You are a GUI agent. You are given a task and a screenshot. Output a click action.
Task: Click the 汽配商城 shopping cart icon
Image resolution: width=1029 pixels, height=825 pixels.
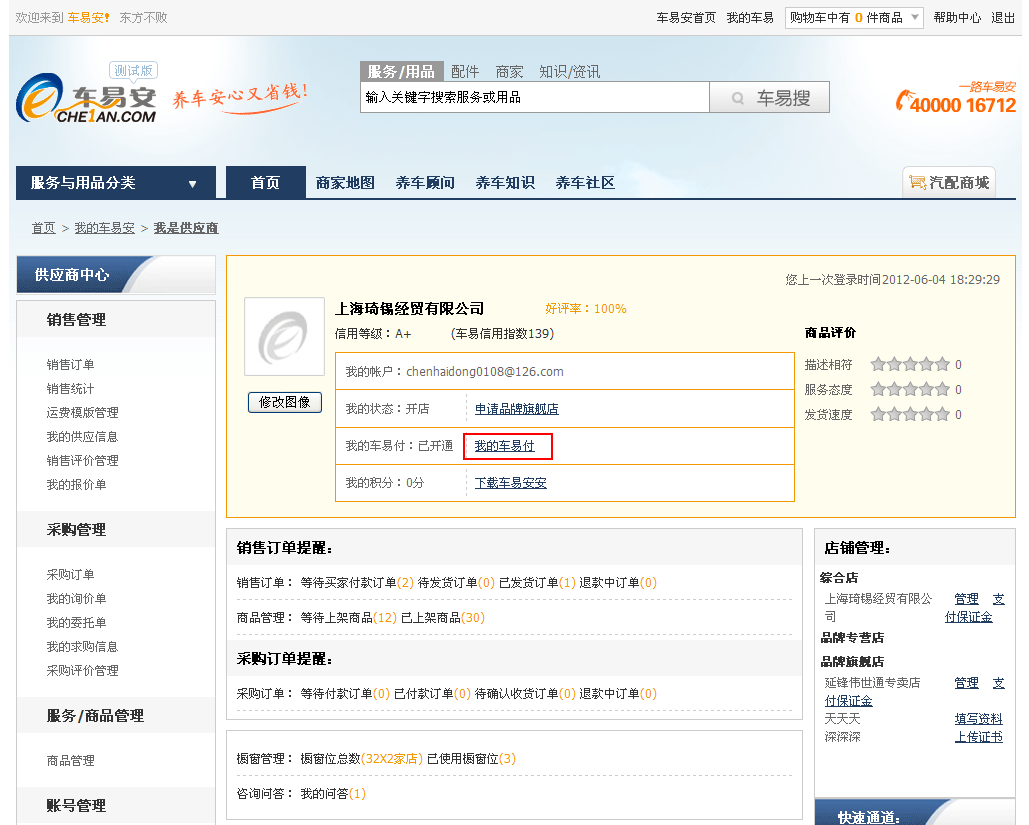click(917, 182)
